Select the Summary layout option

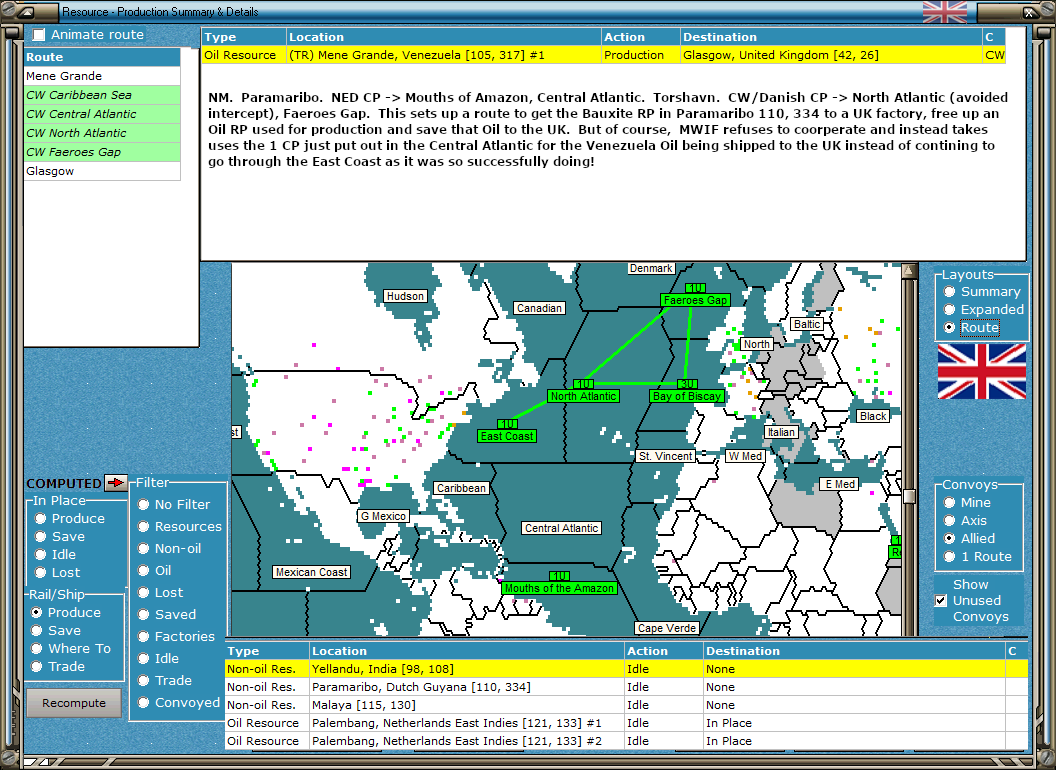tap(950, 292)
